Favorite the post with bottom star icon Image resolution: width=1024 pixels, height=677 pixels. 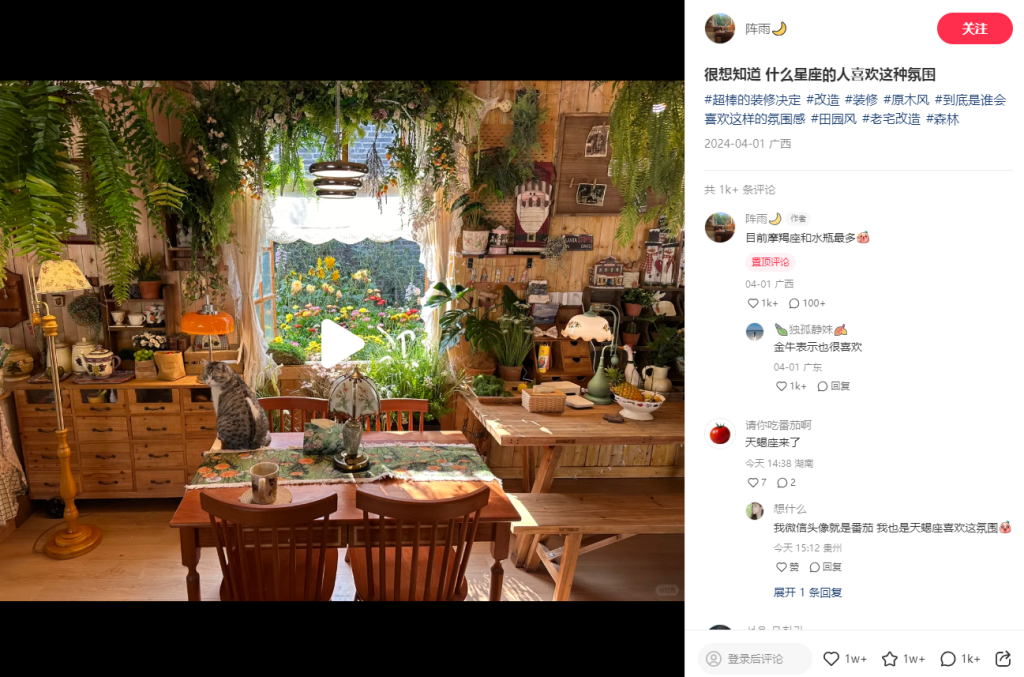889,659
